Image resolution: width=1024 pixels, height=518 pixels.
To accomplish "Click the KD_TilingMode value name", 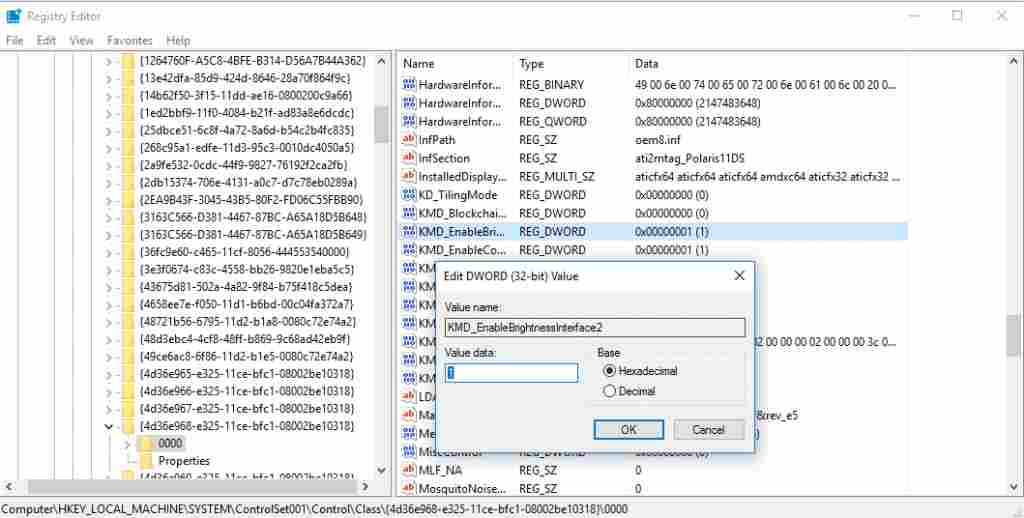I will (x=458, y=195).
